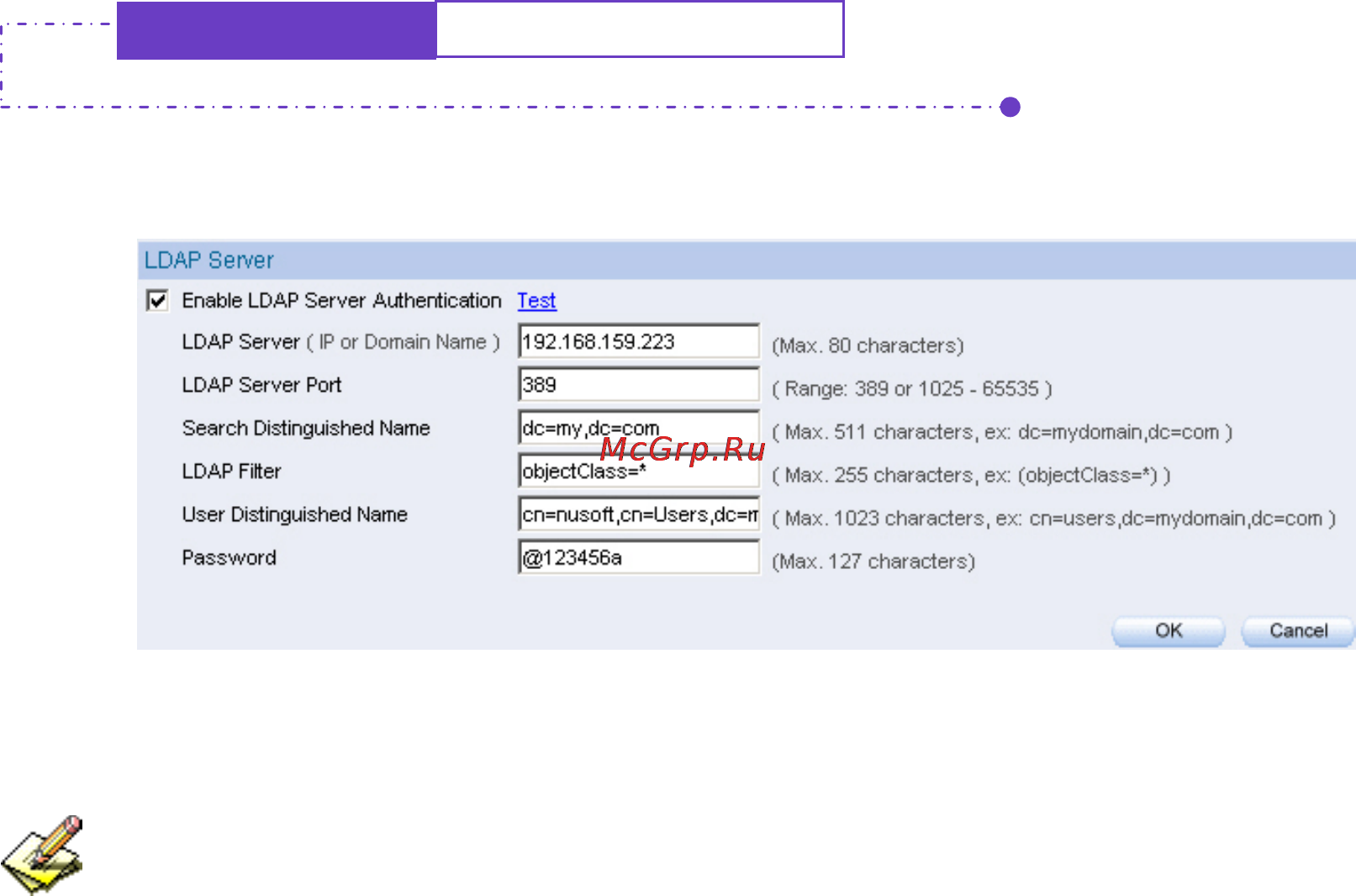1356x896 pixels.
Task: Click the 'Max. 1023 characters' hint text
Action: point(1054,519)
